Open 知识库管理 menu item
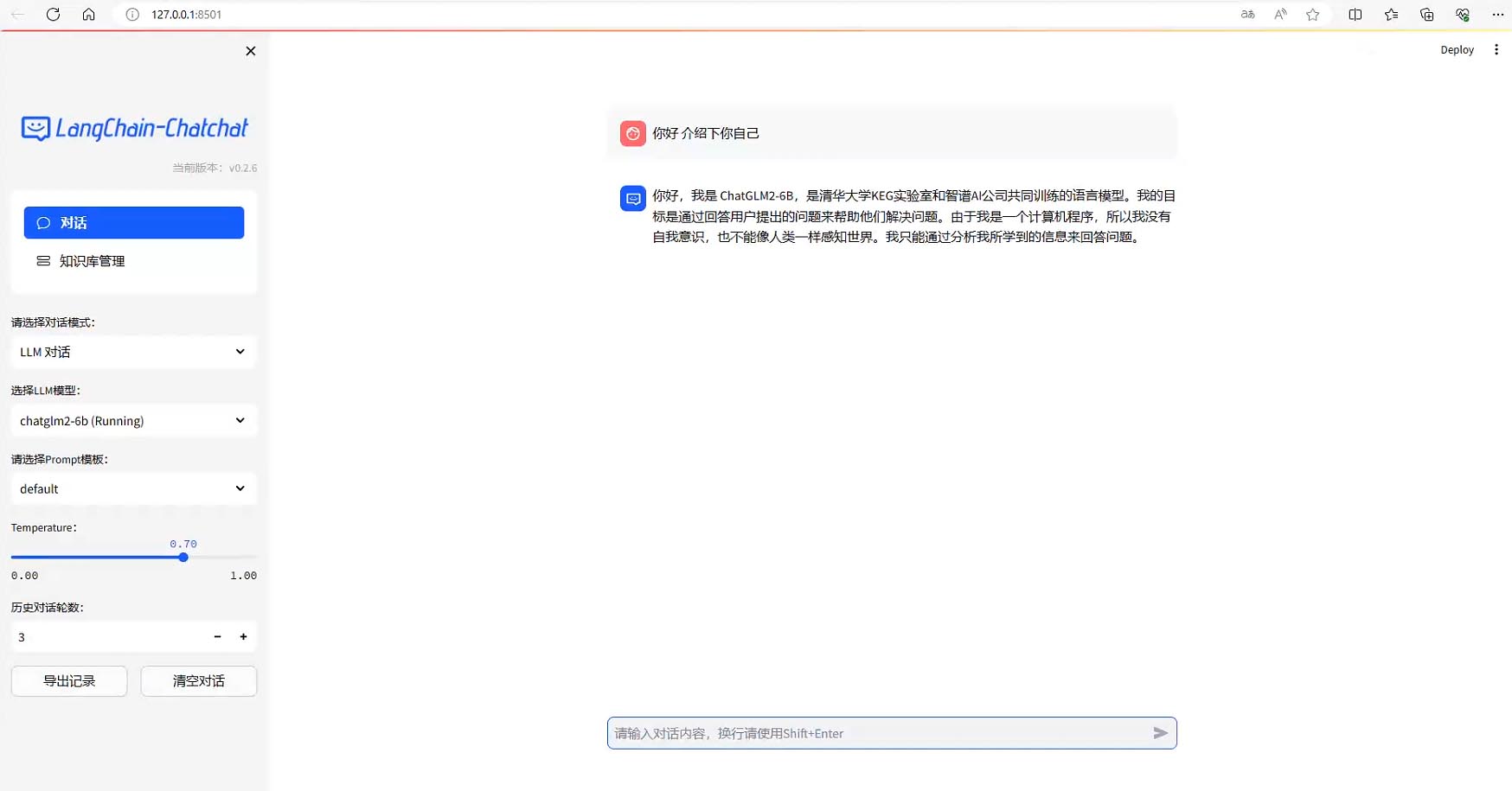Image resolution: width=1512 pixels, height=791 pixels. click(134, 261)
